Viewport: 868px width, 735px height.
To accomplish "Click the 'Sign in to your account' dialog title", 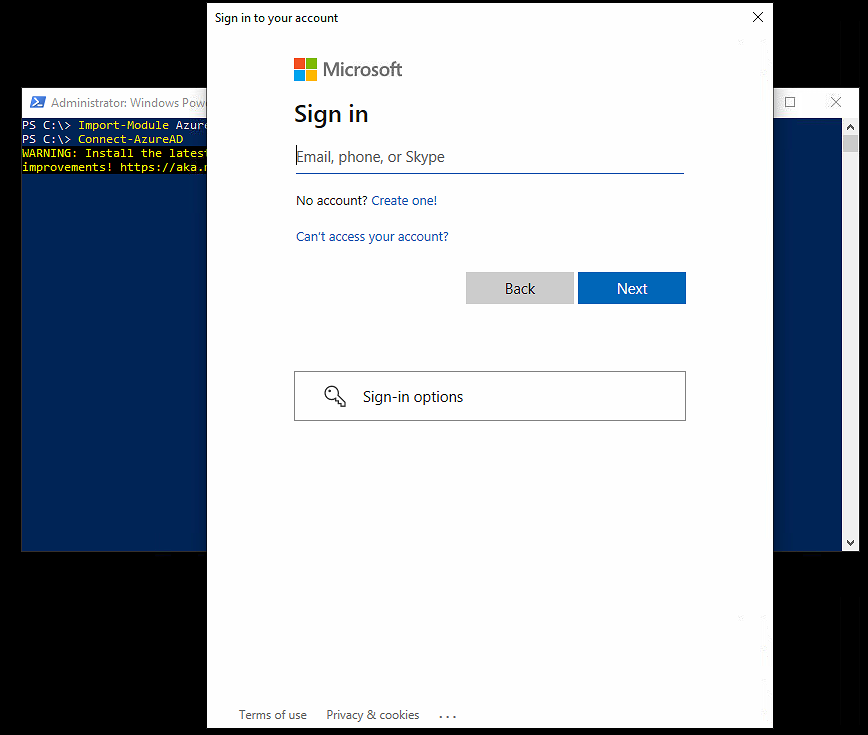I will point(276,18).
